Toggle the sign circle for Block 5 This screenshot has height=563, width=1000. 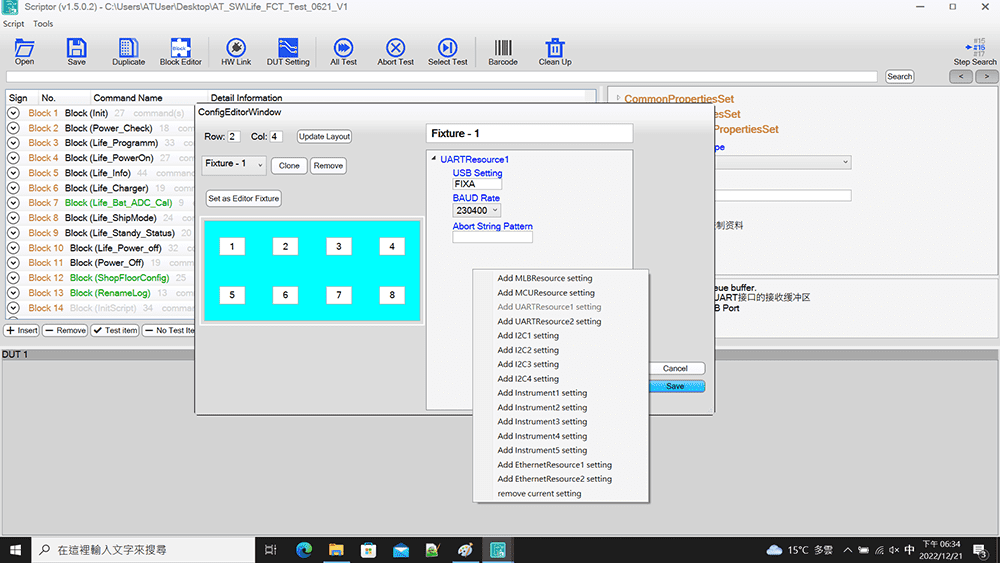click(13, 173)
